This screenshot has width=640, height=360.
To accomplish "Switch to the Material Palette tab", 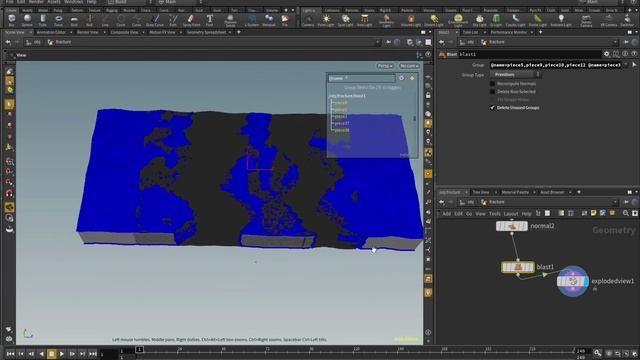I will coord(515,192).
